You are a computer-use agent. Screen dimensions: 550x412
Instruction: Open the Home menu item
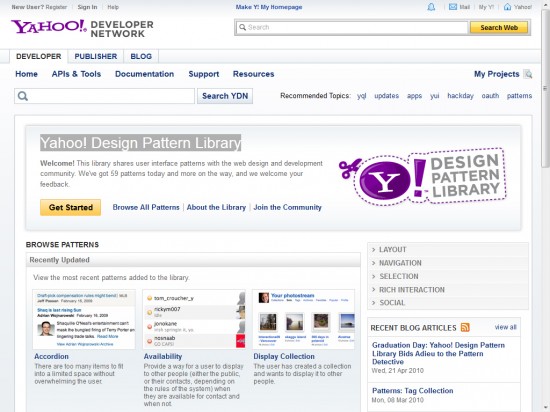26,74
